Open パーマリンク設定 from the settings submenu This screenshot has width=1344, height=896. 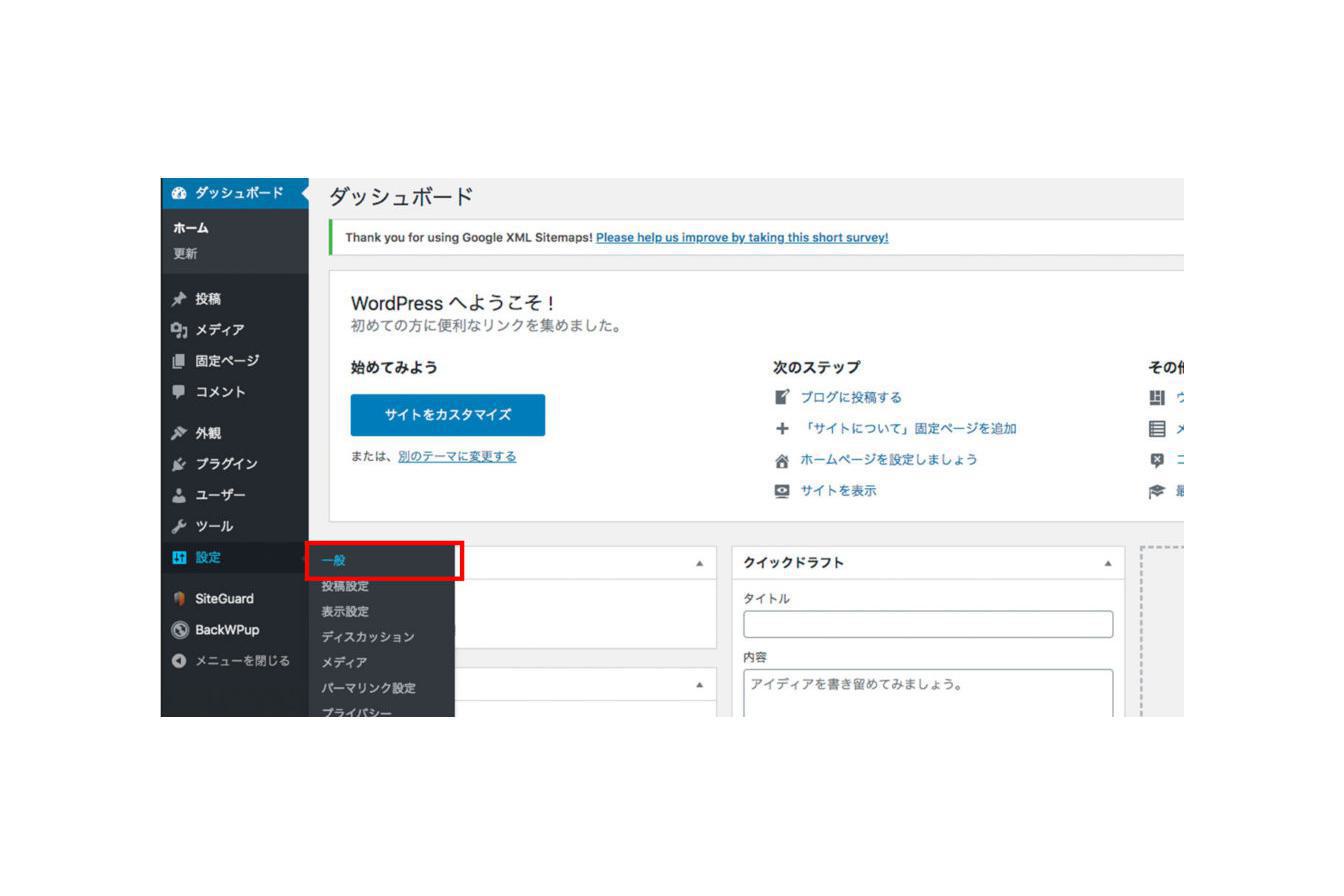point(368,688)
